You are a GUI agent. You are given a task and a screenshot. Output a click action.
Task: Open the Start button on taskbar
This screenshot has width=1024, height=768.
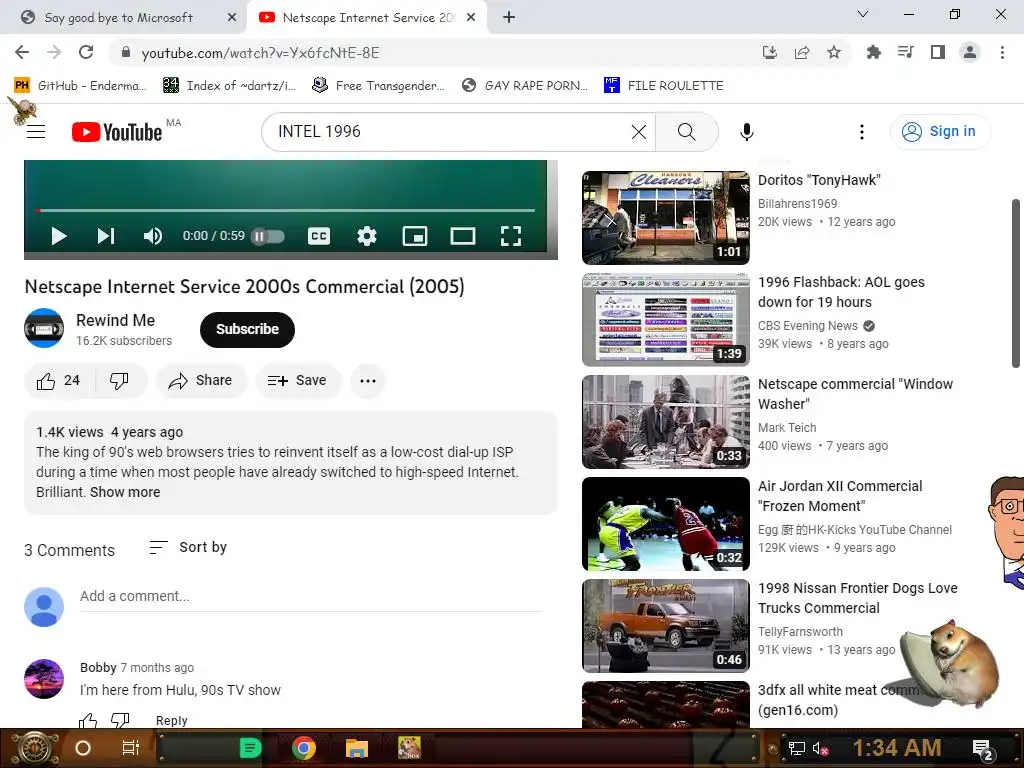click(x=35, y=748)
